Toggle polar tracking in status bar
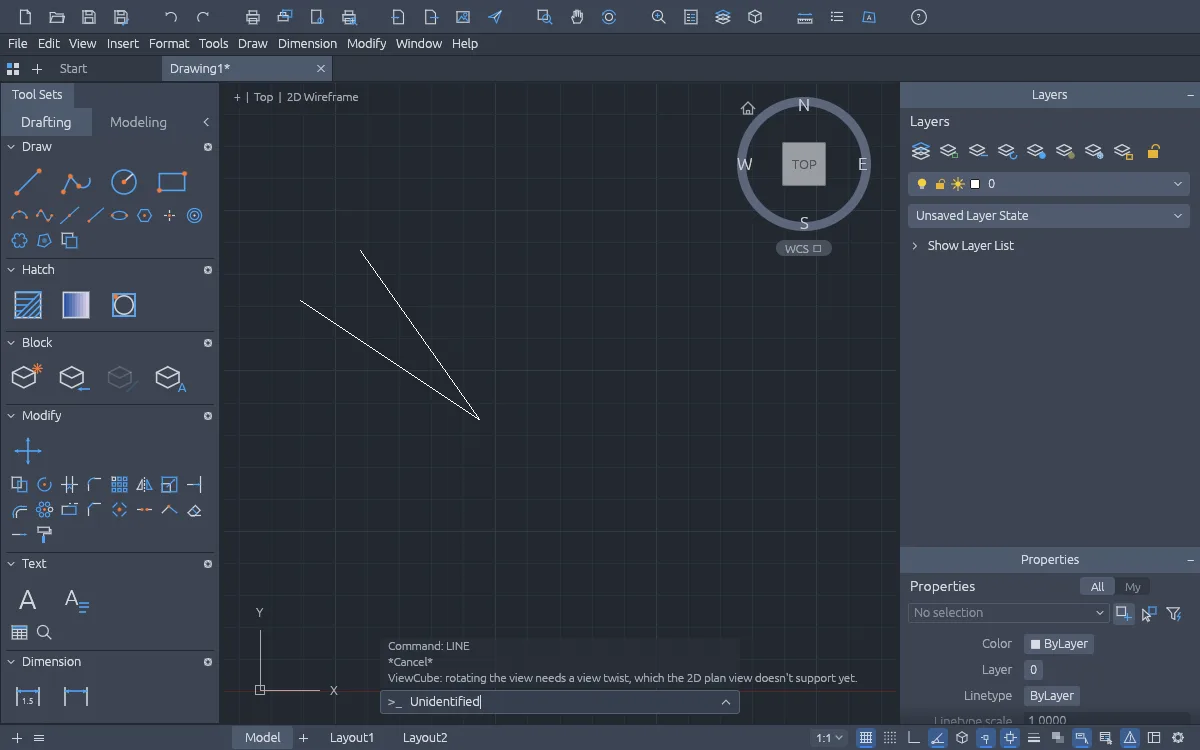This screenshot has width=1200, height=750. click(938, 738)
